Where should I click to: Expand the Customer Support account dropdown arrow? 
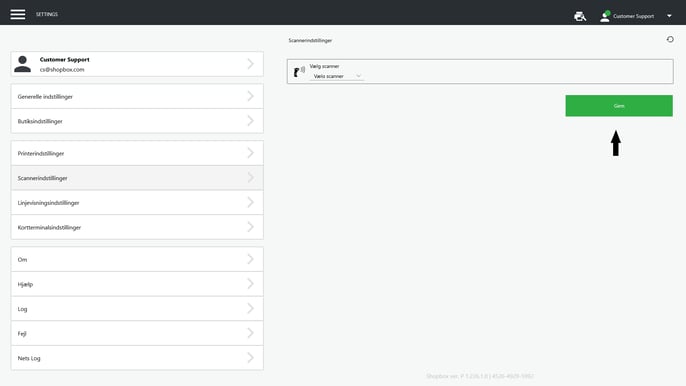(669, 16)
